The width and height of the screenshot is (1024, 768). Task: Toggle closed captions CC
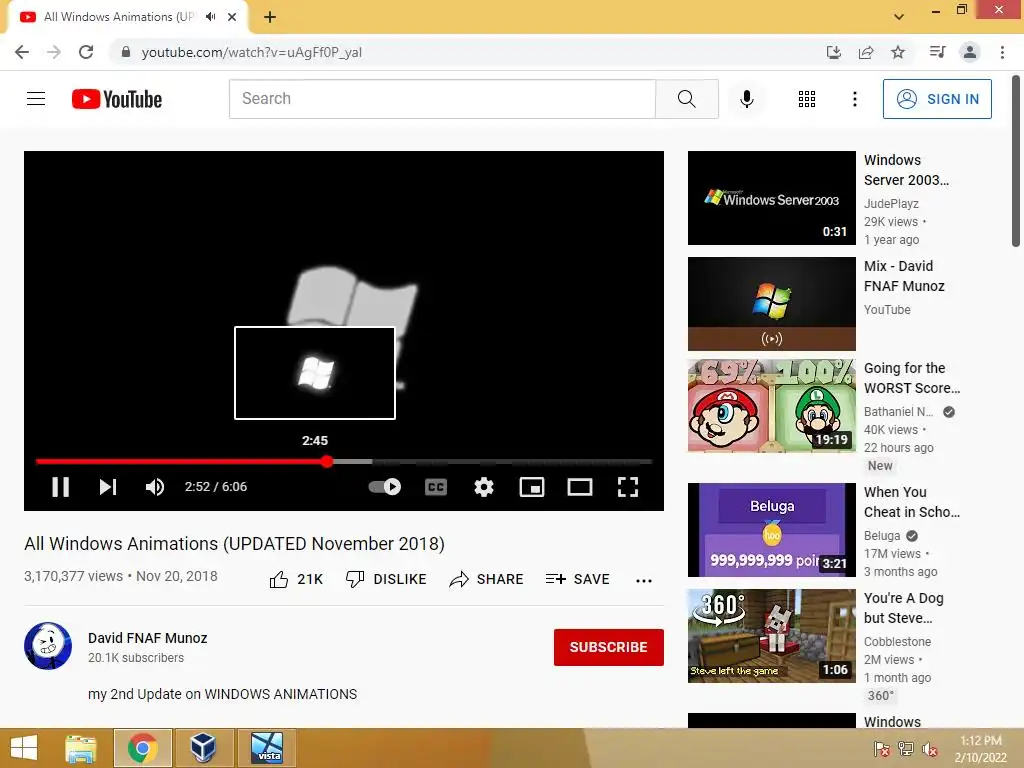point(436,487)
